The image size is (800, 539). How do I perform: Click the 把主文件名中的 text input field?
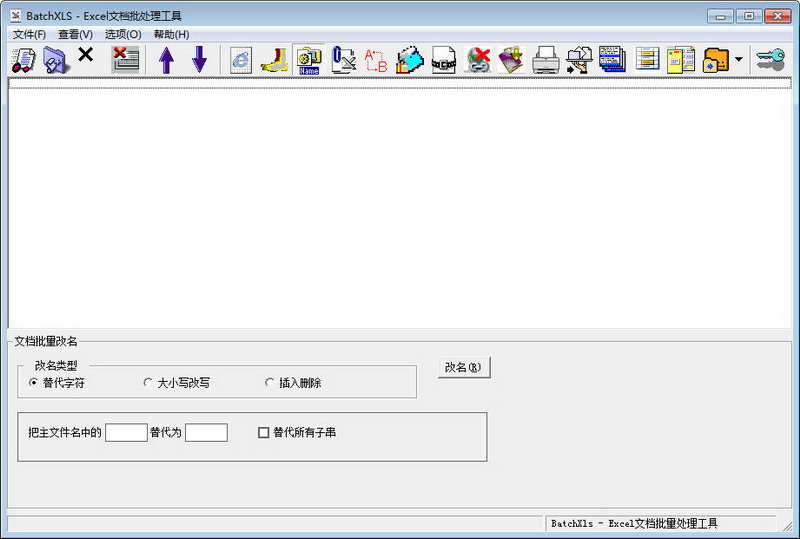126,433
